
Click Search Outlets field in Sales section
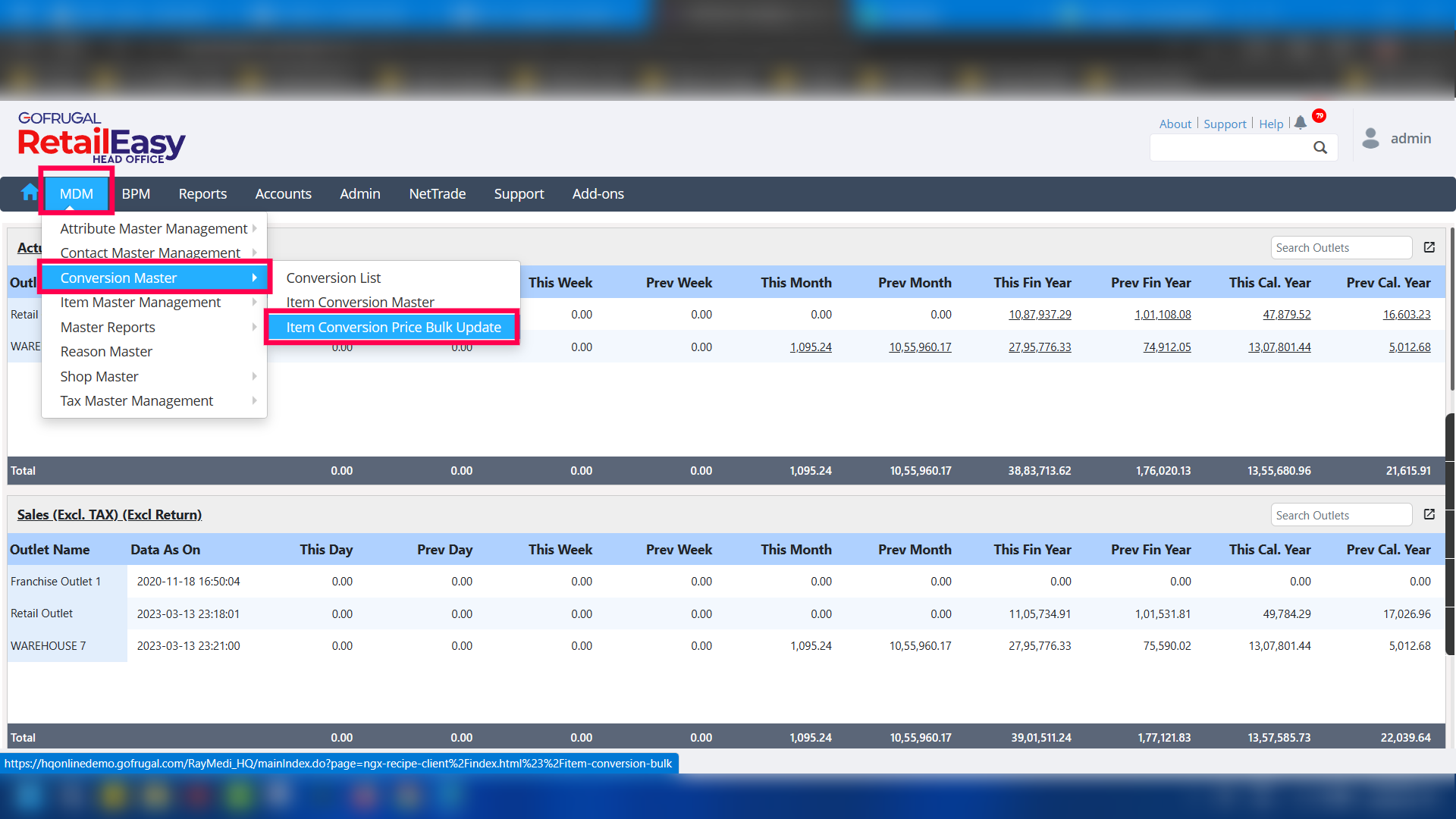coord(1340,515)
